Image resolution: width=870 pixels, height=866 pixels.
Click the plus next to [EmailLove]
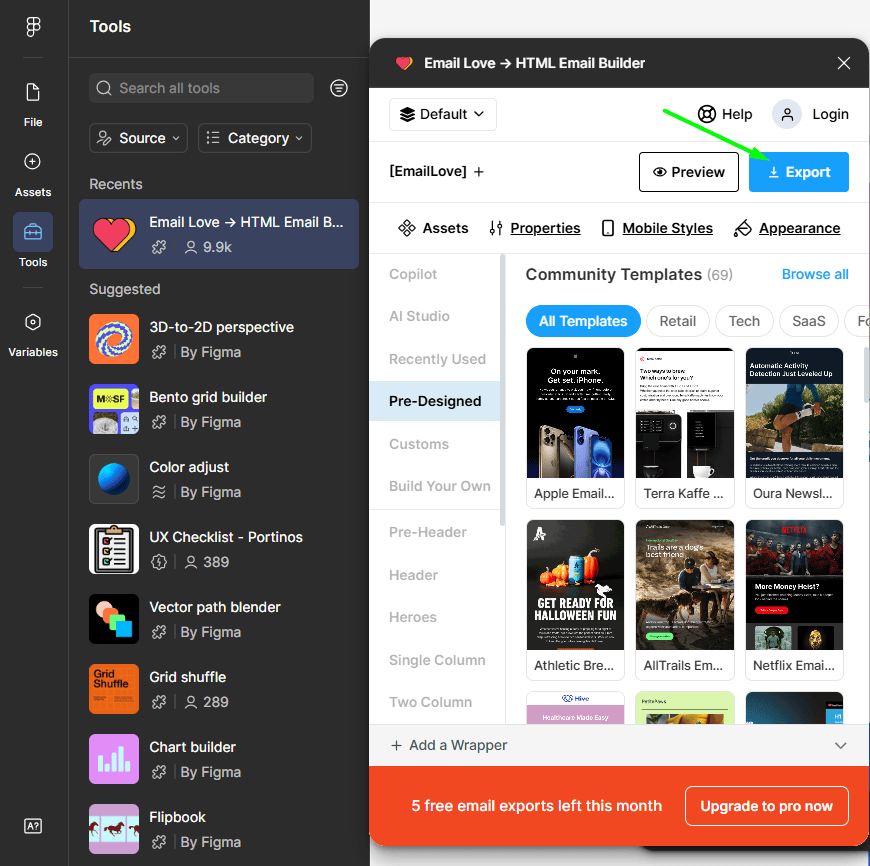[x=479, y=172]
